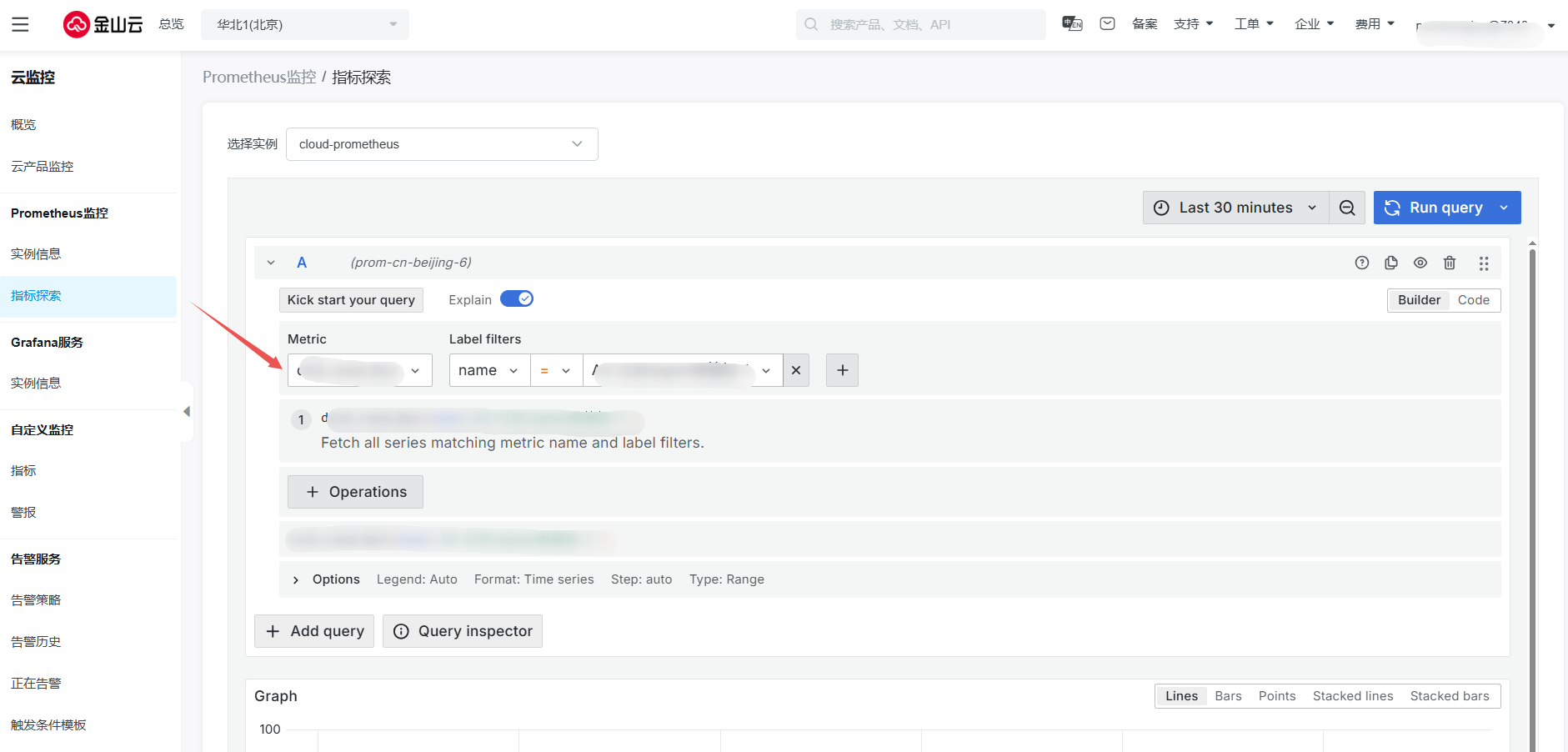The height and width of the screenshot is (752, 1568).
Task: Click the zoom out time range icon
Action: coord(1347,208)
